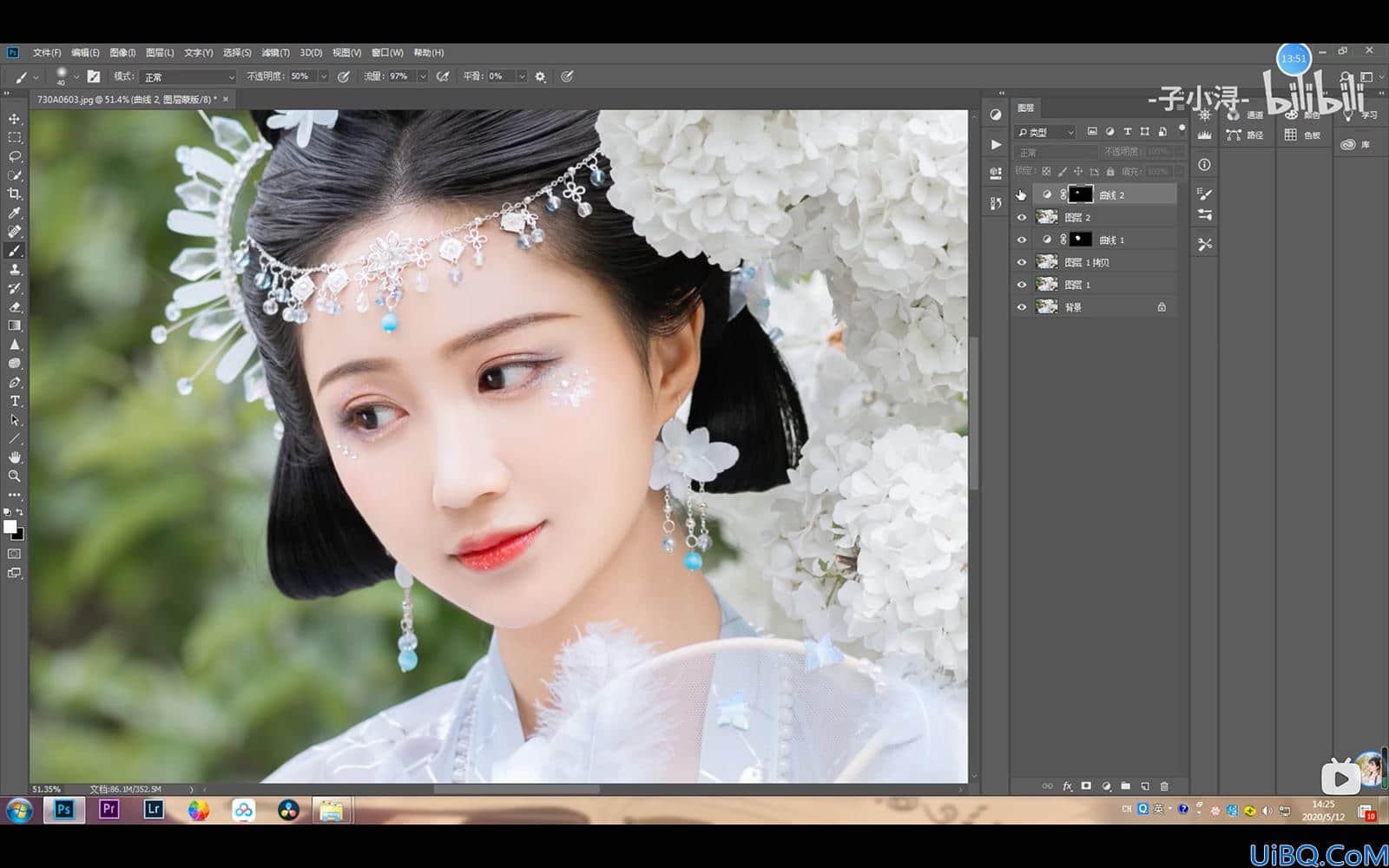
Task: Open the Actions panel play icon
Action: coord(996,144)
